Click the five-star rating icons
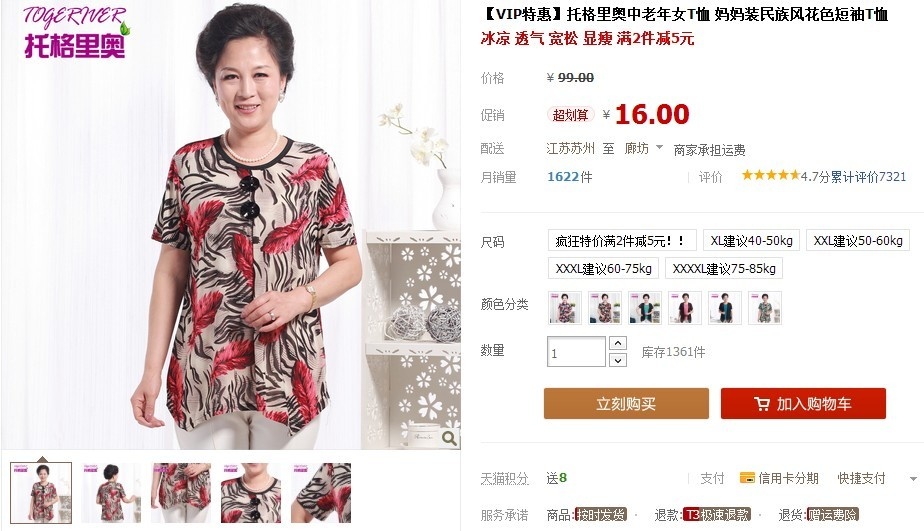 [x=770, y=176]
